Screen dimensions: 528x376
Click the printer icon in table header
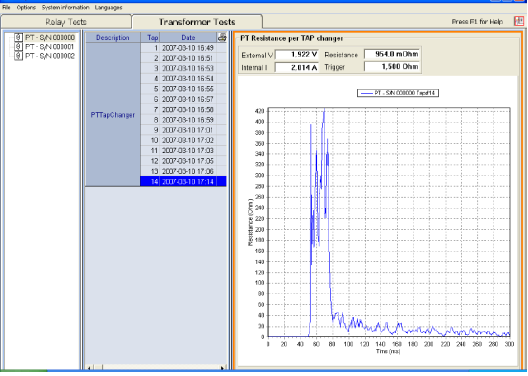point(222,37)
